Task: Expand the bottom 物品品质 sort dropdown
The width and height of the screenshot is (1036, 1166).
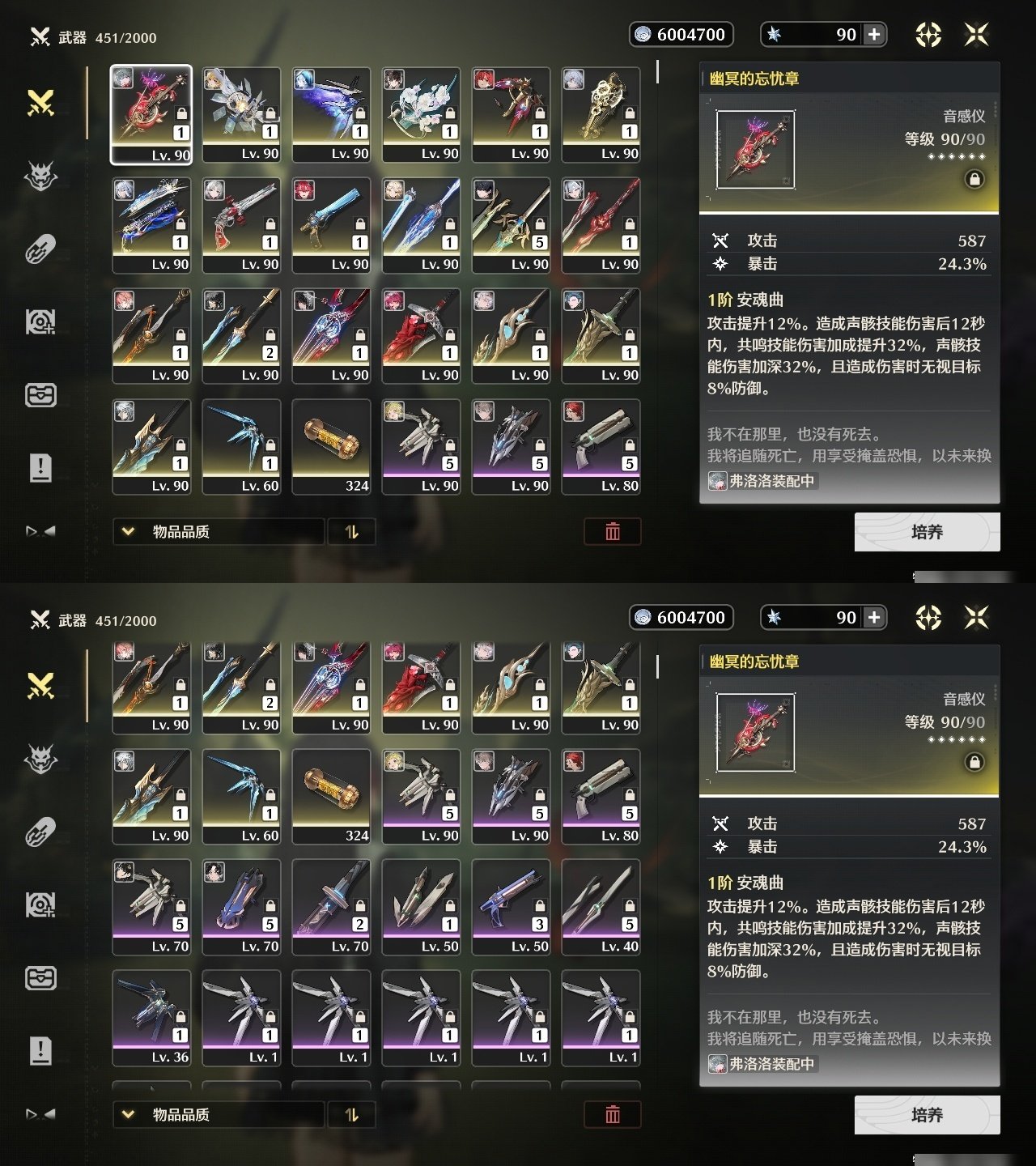Action: [219, 1115]
